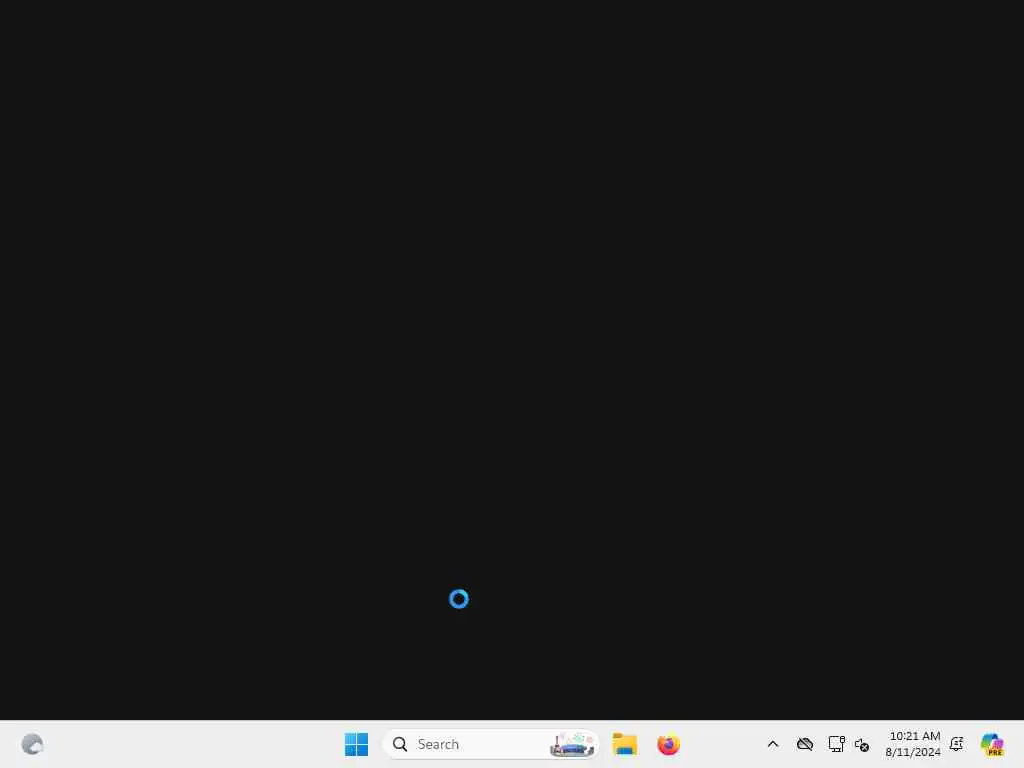The height and width of the screenshot is (768, 1024).
Task: Show hidden tray icons chevron
Action: coord(773,744)
